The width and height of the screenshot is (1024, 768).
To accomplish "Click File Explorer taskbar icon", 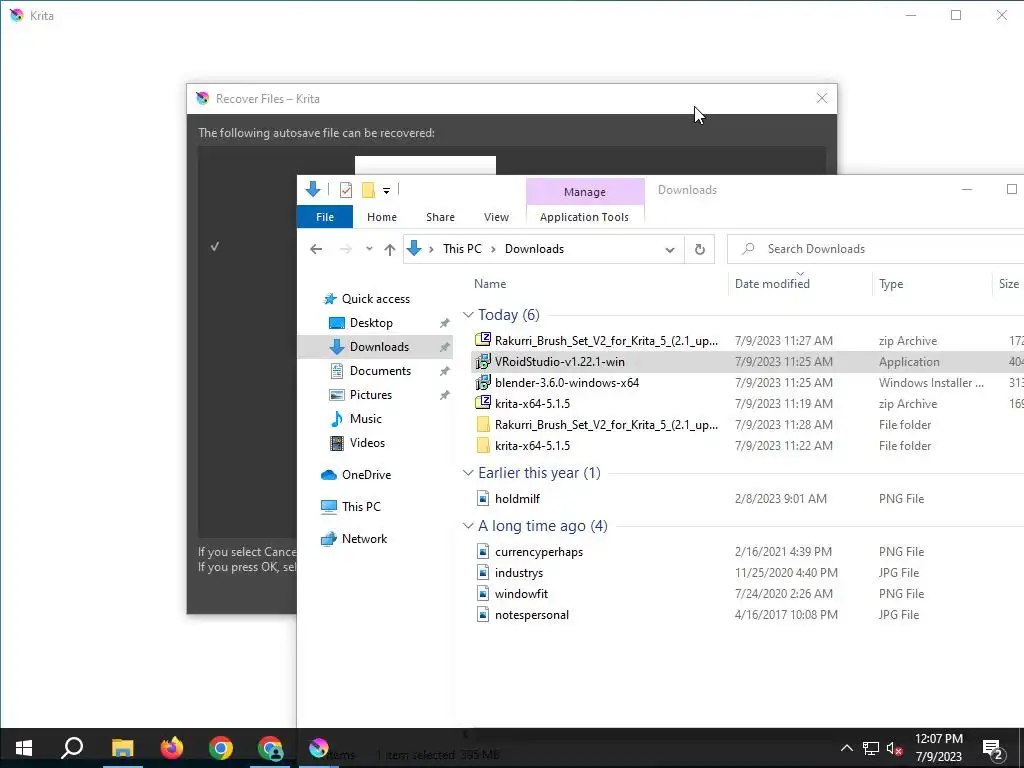I will coord(122,748).
